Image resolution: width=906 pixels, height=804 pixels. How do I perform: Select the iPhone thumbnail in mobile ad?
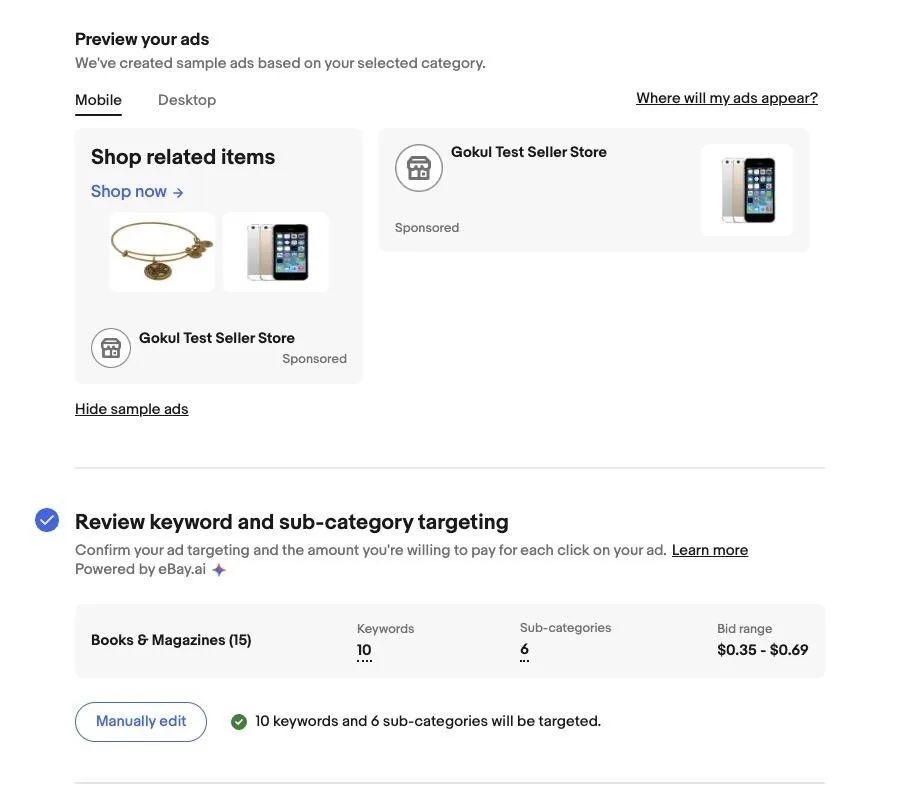pyautogui.click(x=276, y=252)
